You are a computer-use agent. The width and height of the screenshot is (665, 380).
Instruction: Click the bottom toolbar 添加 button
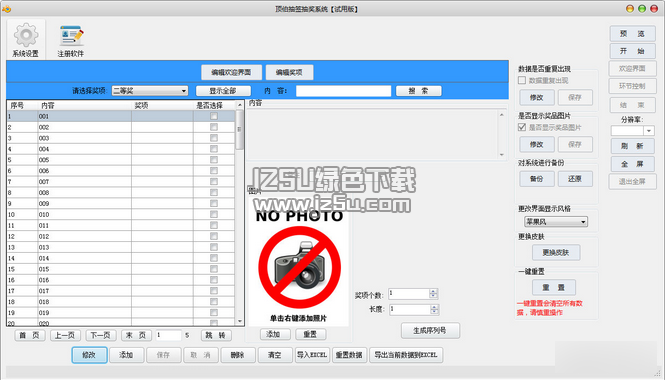pos(126,355)
